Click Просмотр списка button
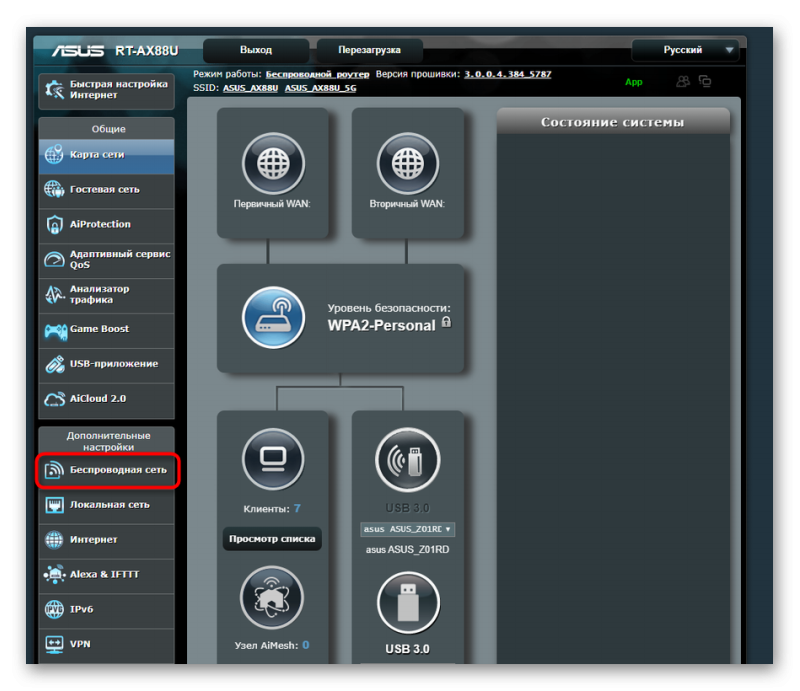Image resolution: width=800 pixels, height=691 pixels. pyautogui.click(x=272, y=539)
